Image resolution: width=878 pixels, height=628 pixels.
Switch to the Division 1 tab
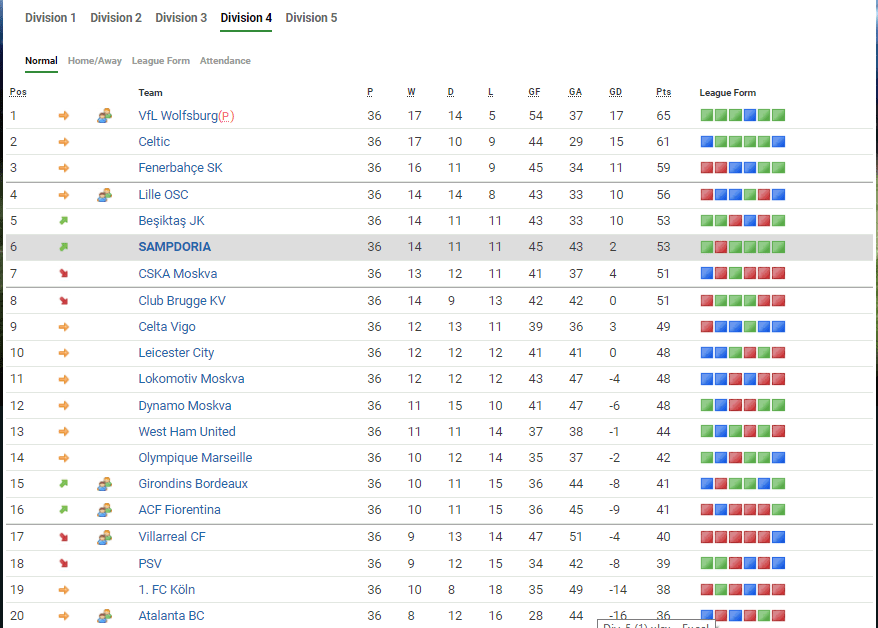coord(50,18)
